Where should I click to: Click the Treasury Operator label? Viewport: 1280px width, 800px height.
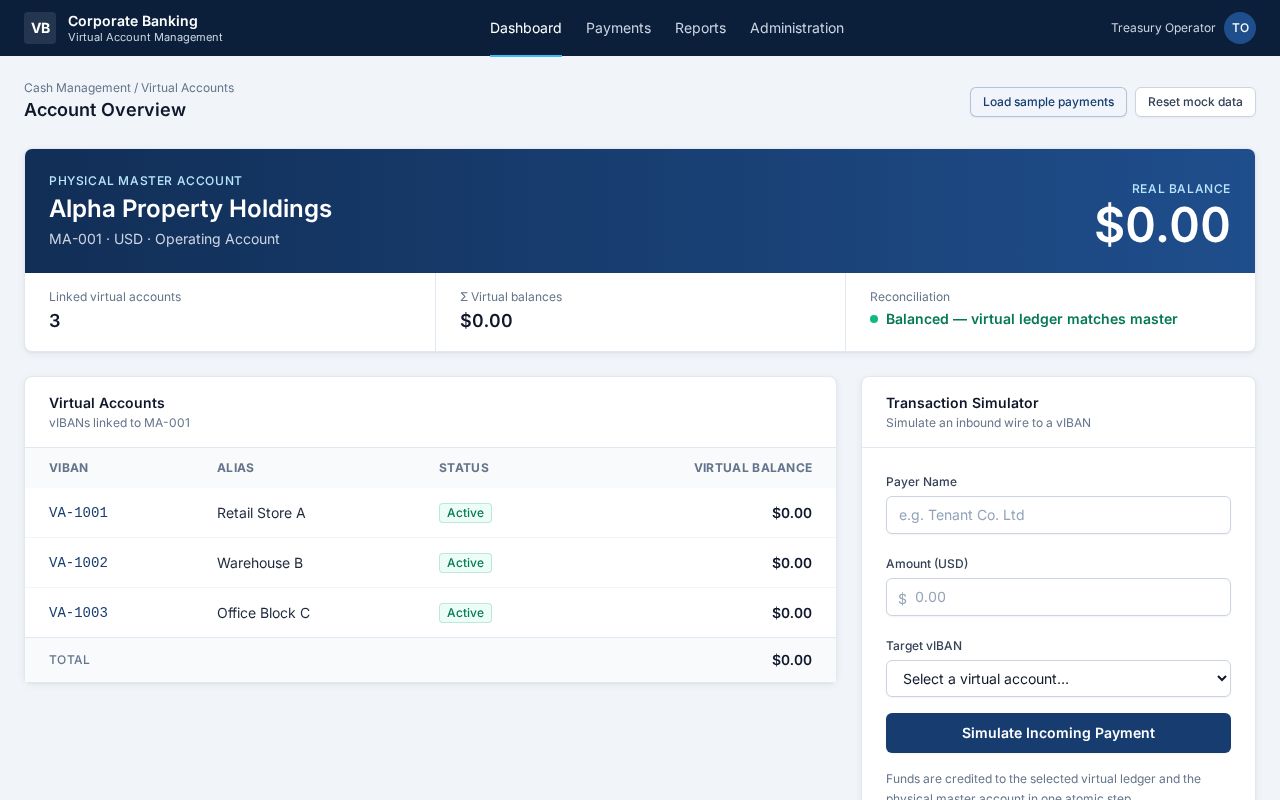pos(1163,28)
